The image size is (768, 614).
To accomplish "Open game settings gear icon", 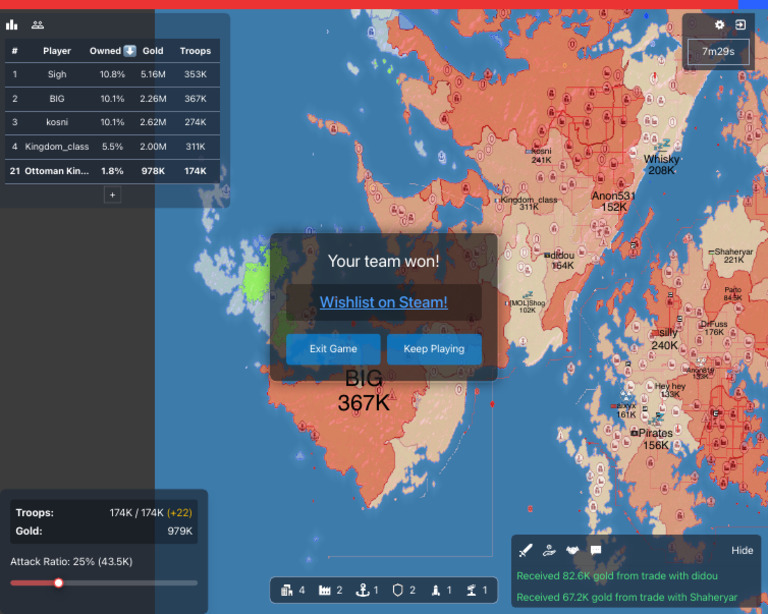I will pos(720,25).
